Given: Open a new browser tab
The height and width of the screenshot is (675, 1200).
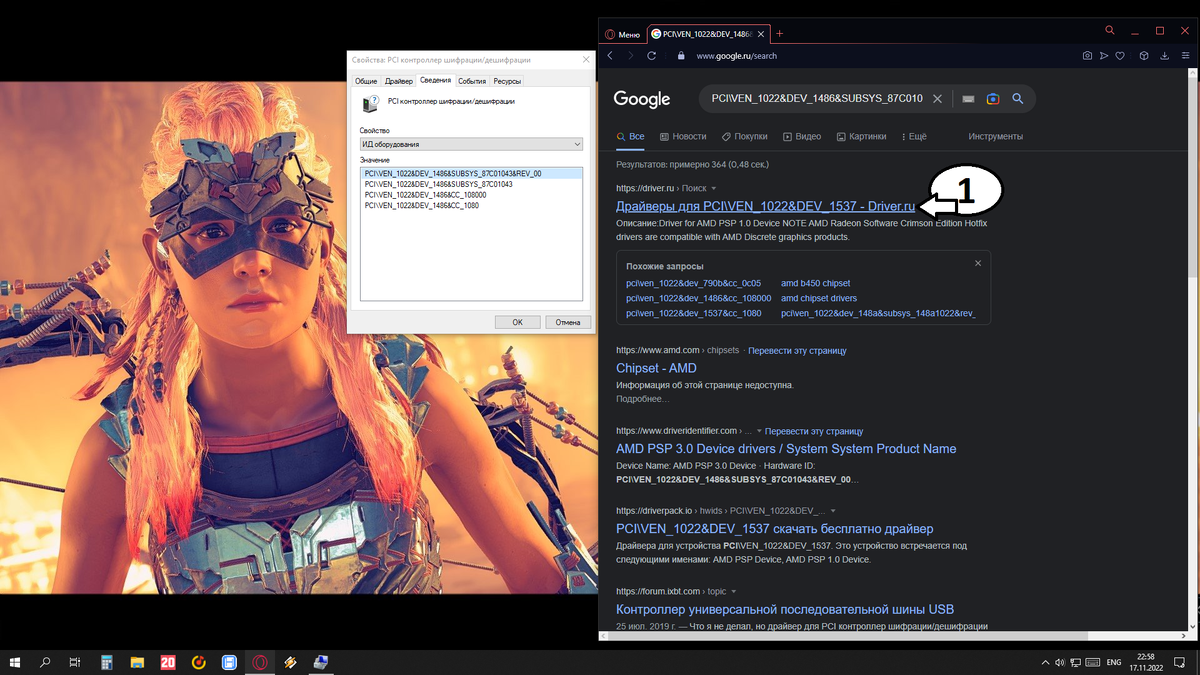Looking at the screenshot, I should 780,34.
